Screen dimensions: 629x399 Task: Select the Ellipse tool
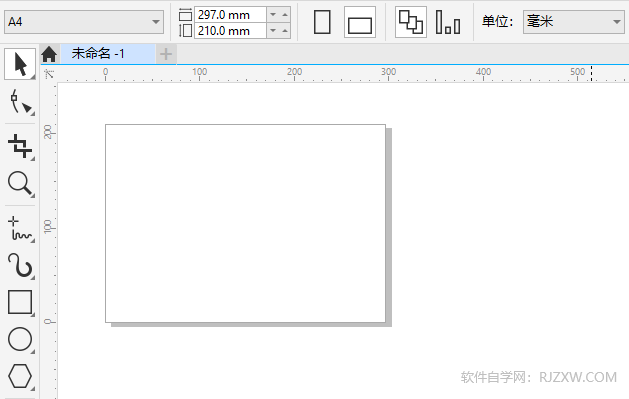pyautogui.click(x=20, y=339)
